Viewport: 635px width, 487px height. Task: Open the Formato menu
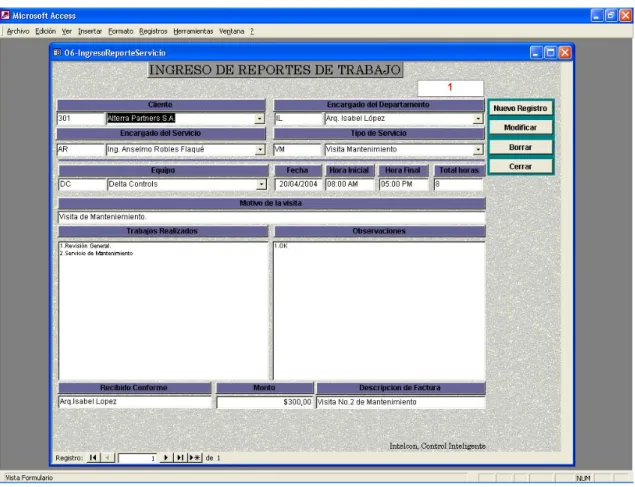tap(121, 31)
